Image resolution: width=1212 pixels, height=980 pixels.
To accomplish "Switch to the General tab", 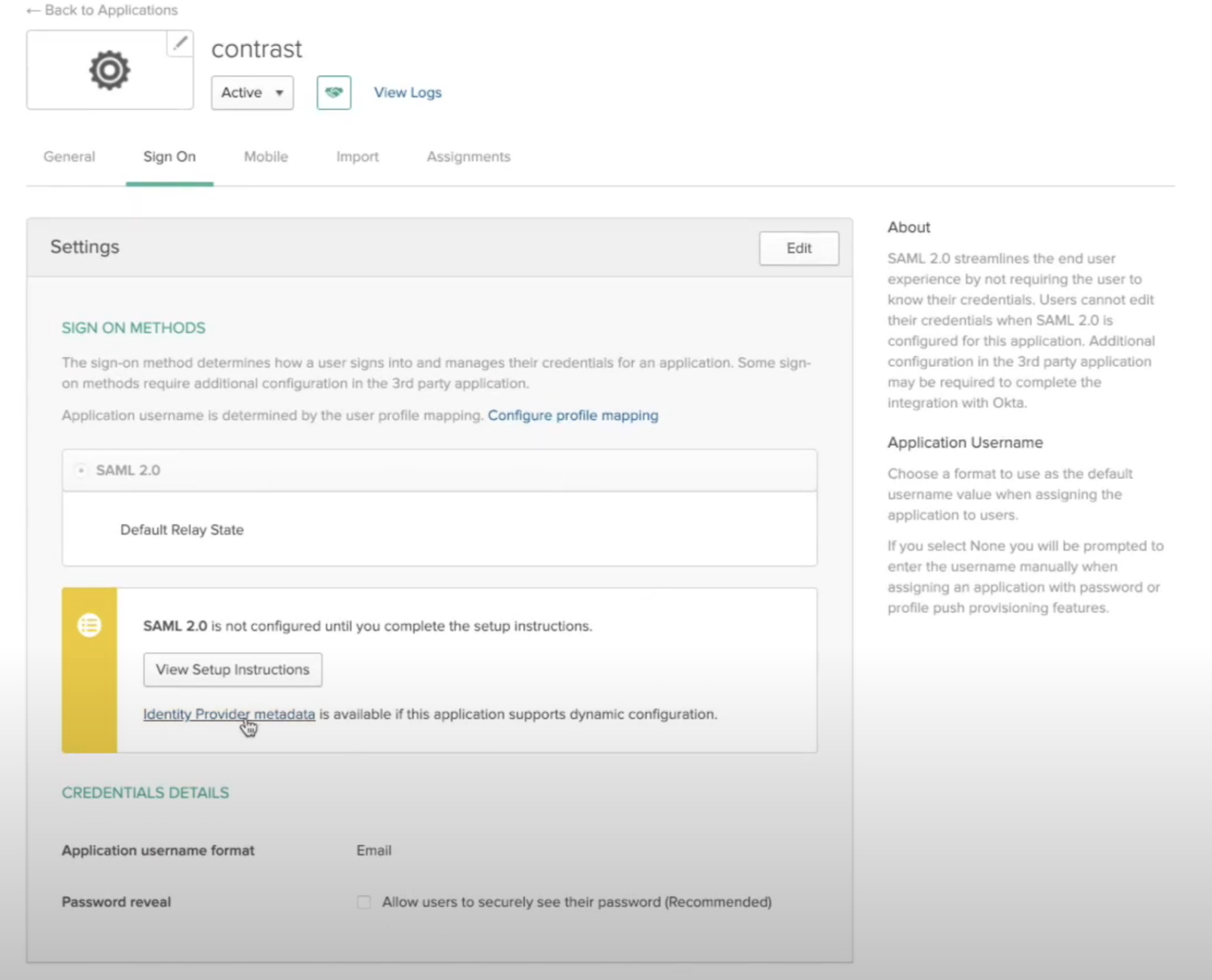I will pyautogui.click(x=69, y=157).
